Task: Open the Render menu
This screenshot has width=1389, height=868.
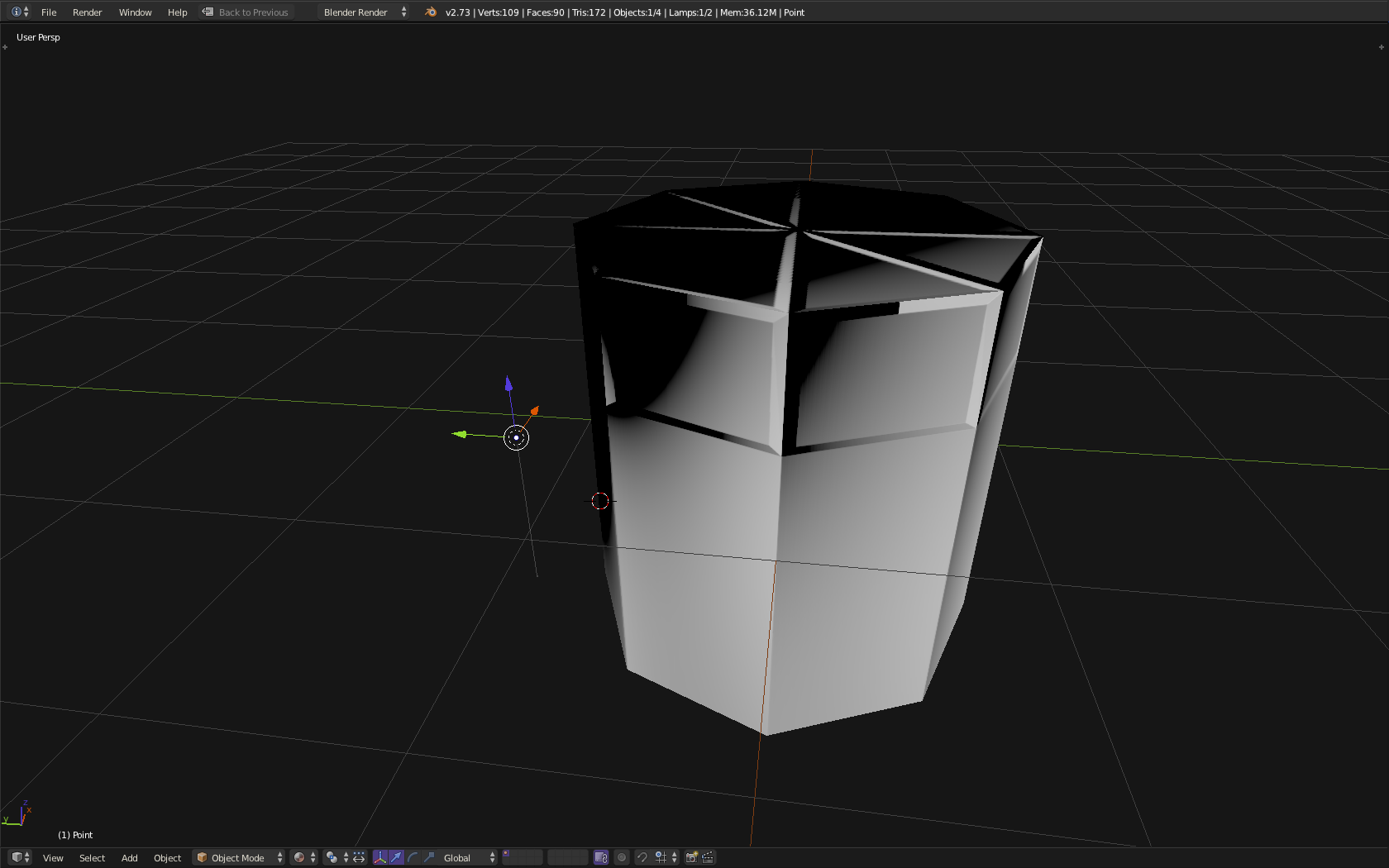Action: (x=87, y=12)
